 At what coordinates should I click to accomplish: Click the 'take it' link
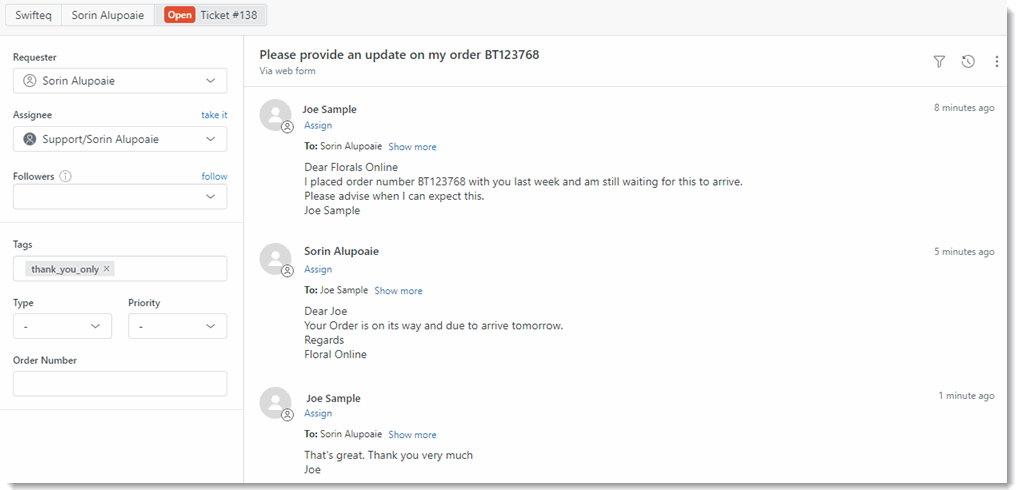pyautogui.click(x=214, y=115)
